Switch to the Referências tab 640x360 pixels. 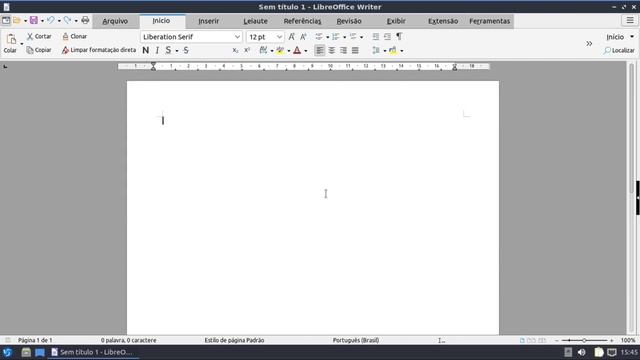coord(302,21)
